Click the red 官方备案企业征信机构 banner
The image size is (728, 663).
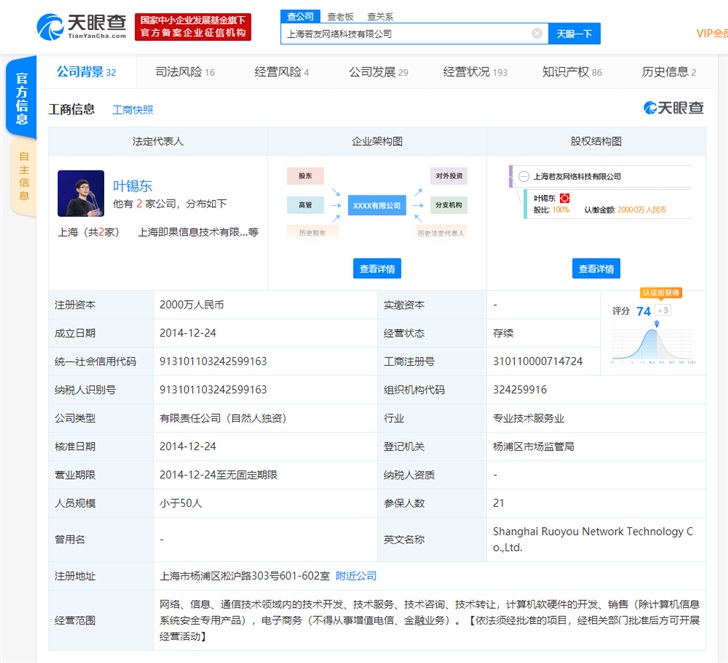pyautogui.click(x=193, y=27)
